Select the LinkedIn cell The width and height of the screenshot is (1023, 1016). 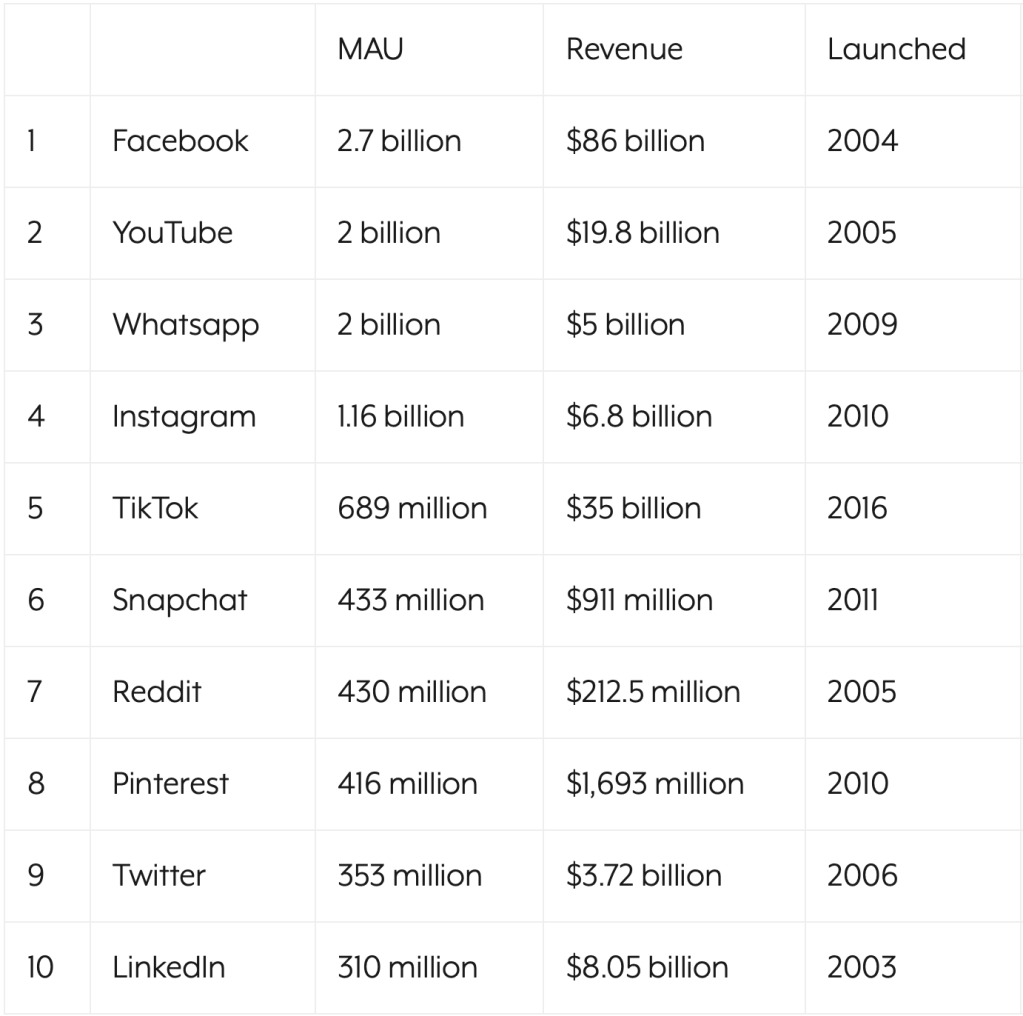pyautogui.click(x=168, y=967)
